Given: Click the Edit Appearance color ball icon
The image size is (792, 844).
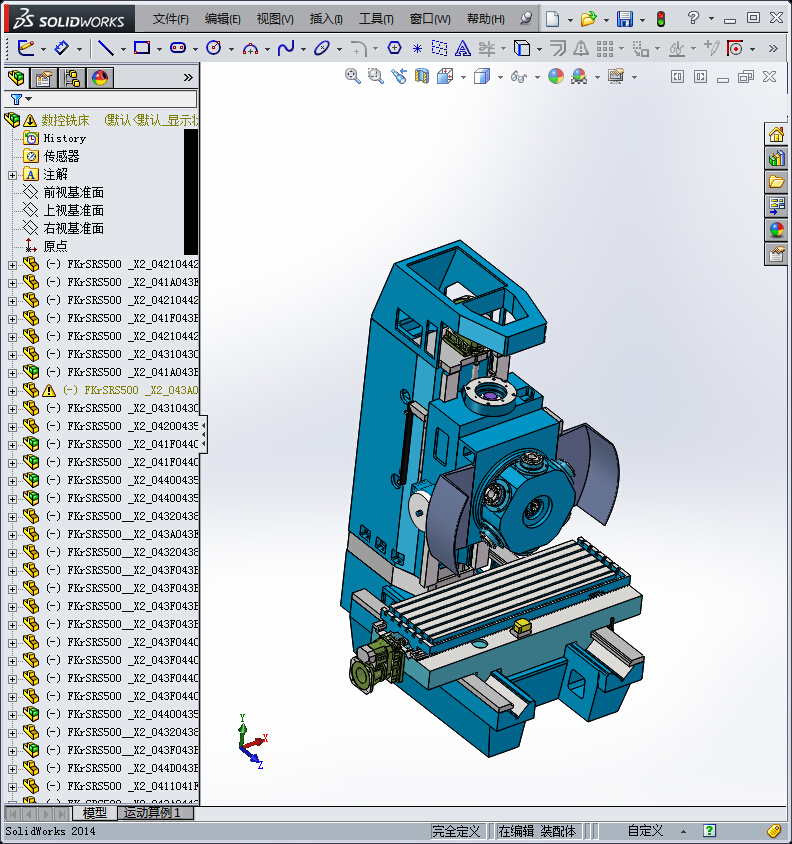Looking at the screenshot, I should [x=556, y=76].
